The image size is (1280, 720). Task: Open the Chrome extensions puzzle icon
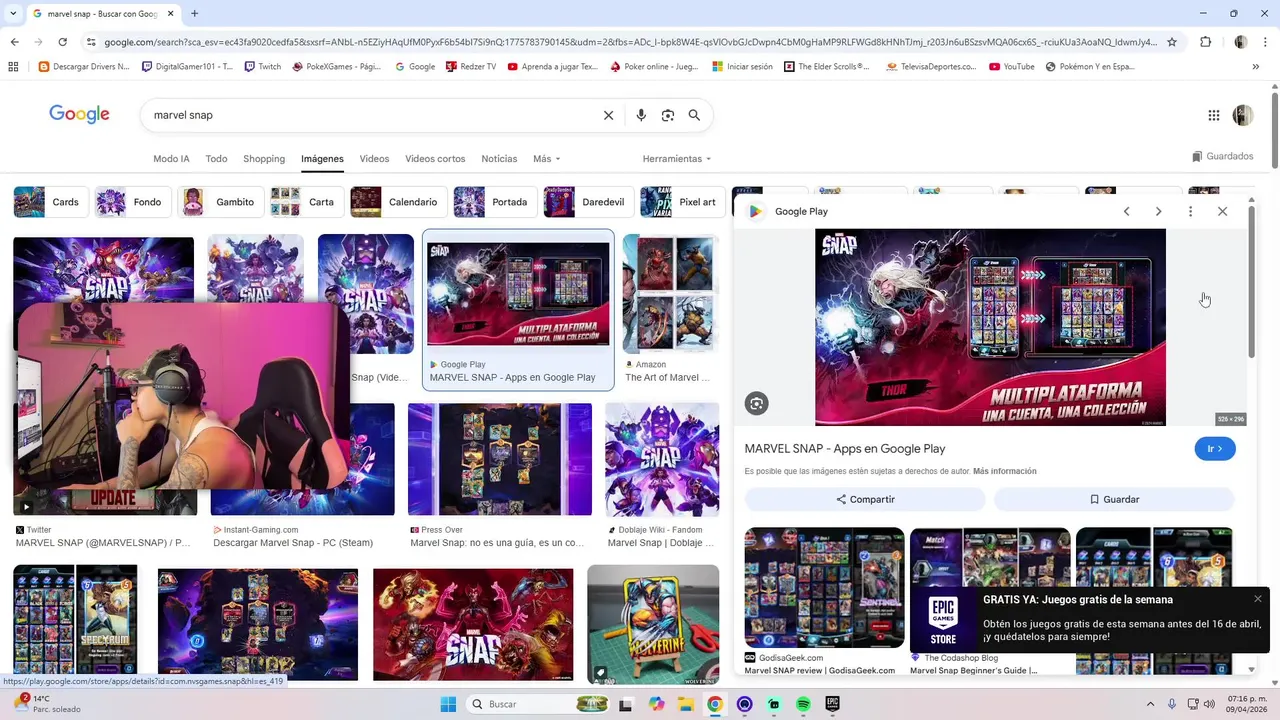1205,42
